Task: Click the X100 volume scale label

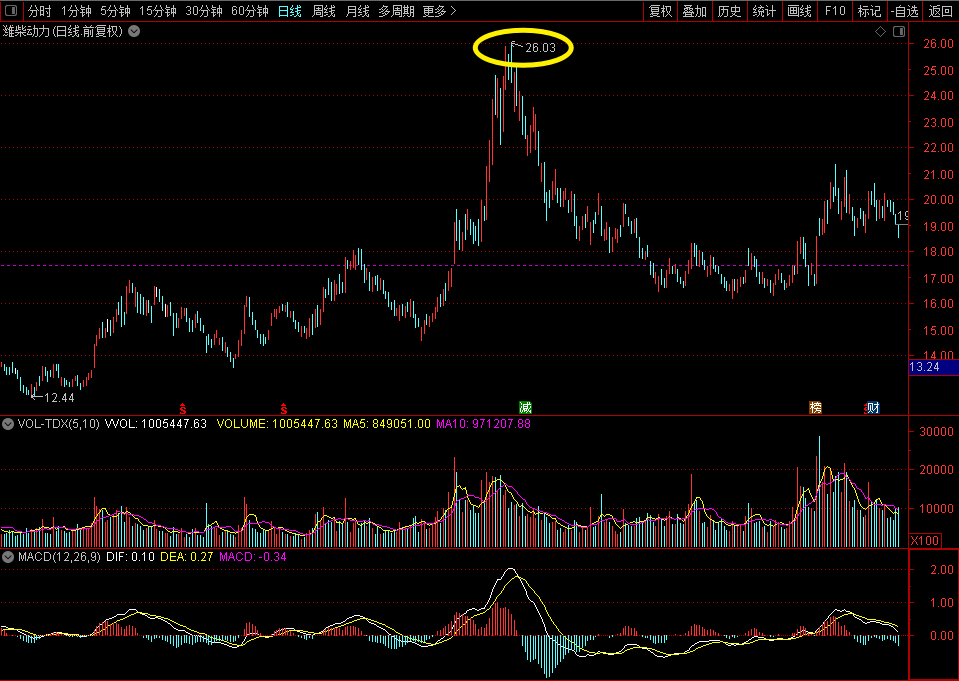Action: (x=925, y=540)
